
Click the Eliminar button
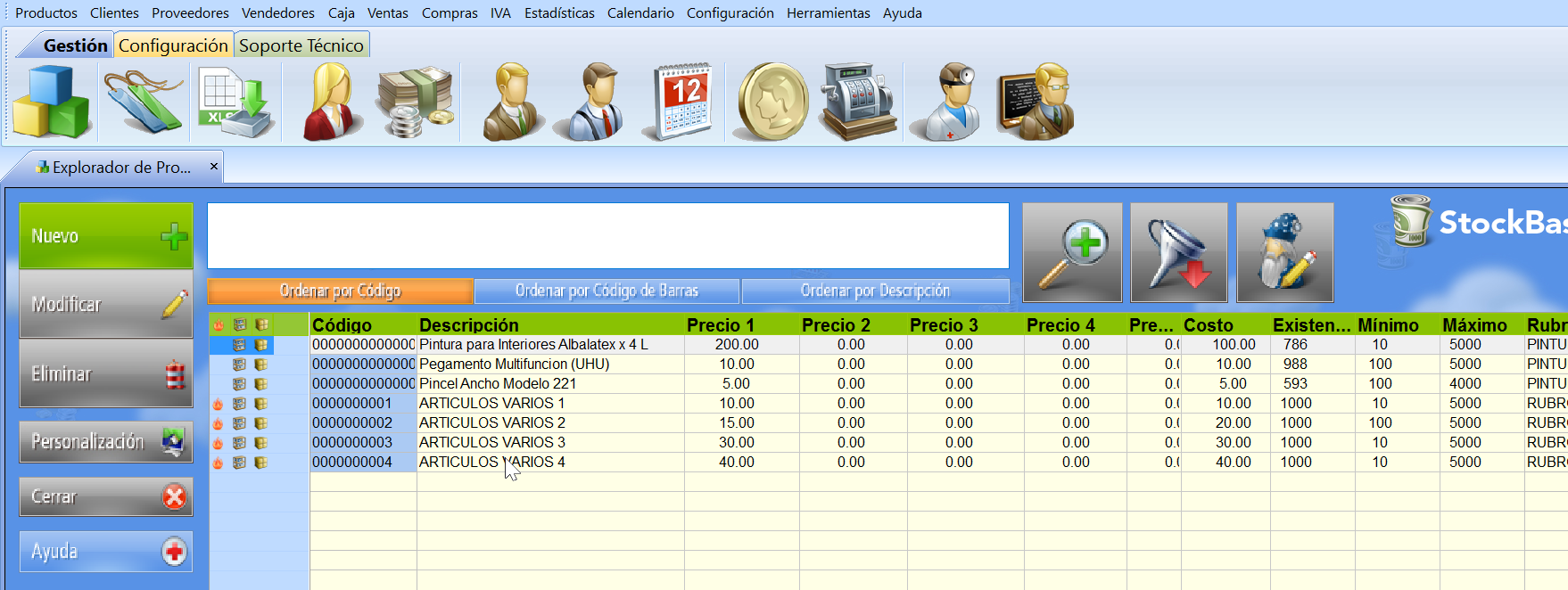pyautogui.click(x=106, y=373)
